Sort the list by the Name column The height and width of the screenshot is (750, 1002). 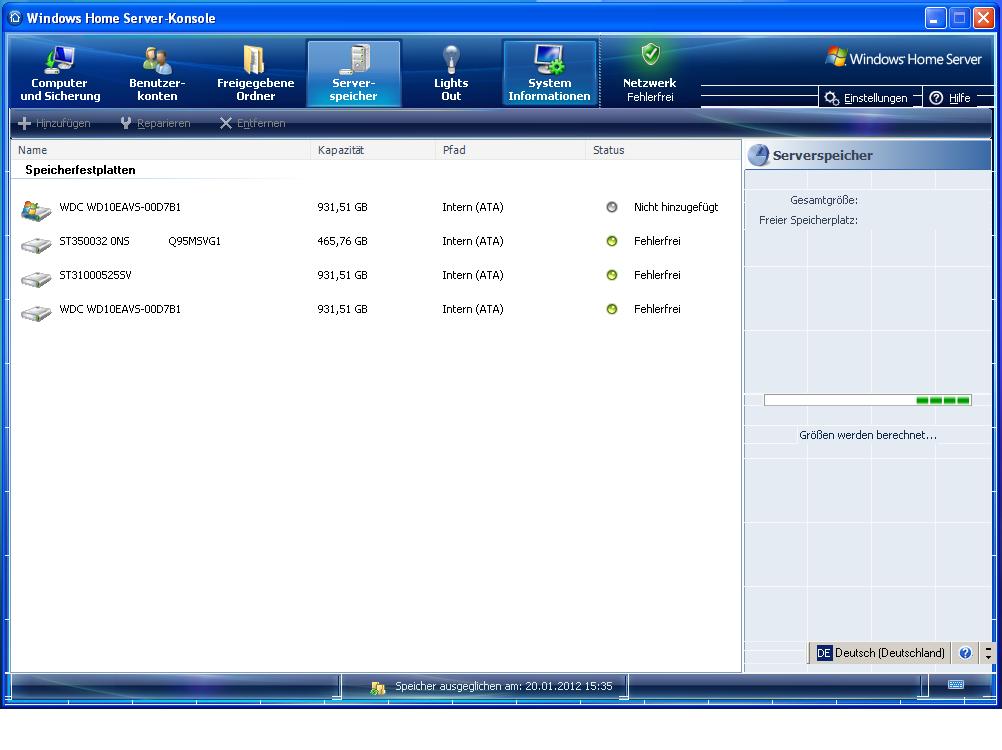[x=160, y=150]
